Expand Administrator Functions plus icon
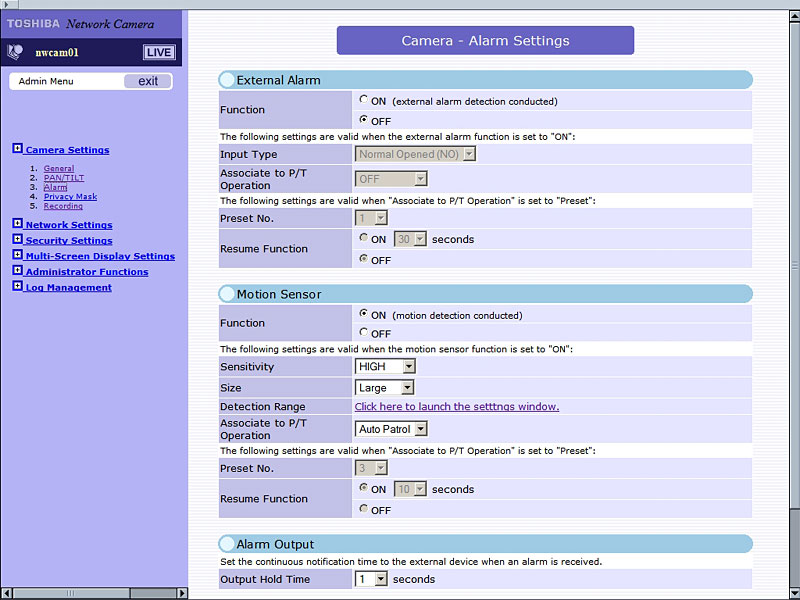 coord(18,271)
